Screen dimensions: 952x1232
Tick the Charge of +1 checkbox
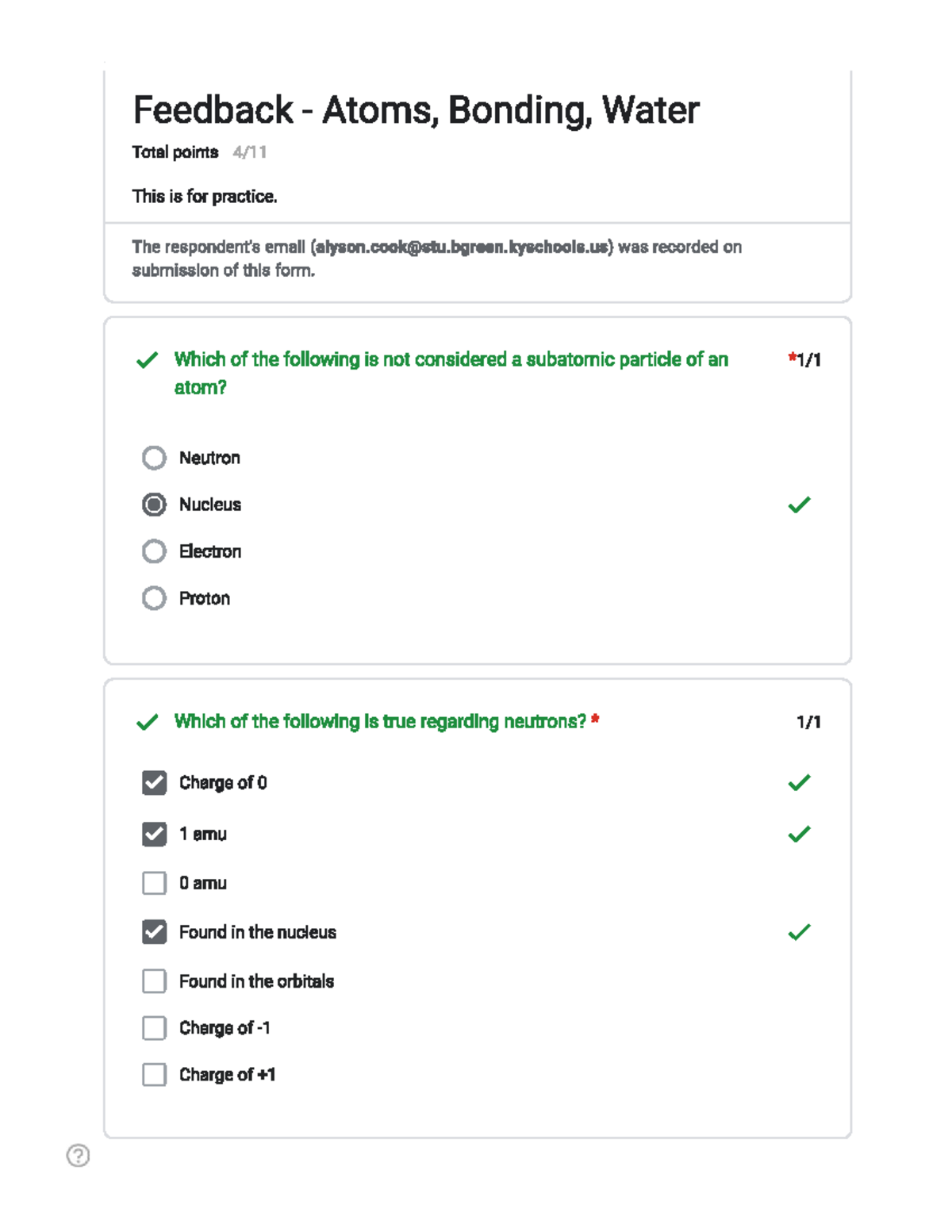154,1075
